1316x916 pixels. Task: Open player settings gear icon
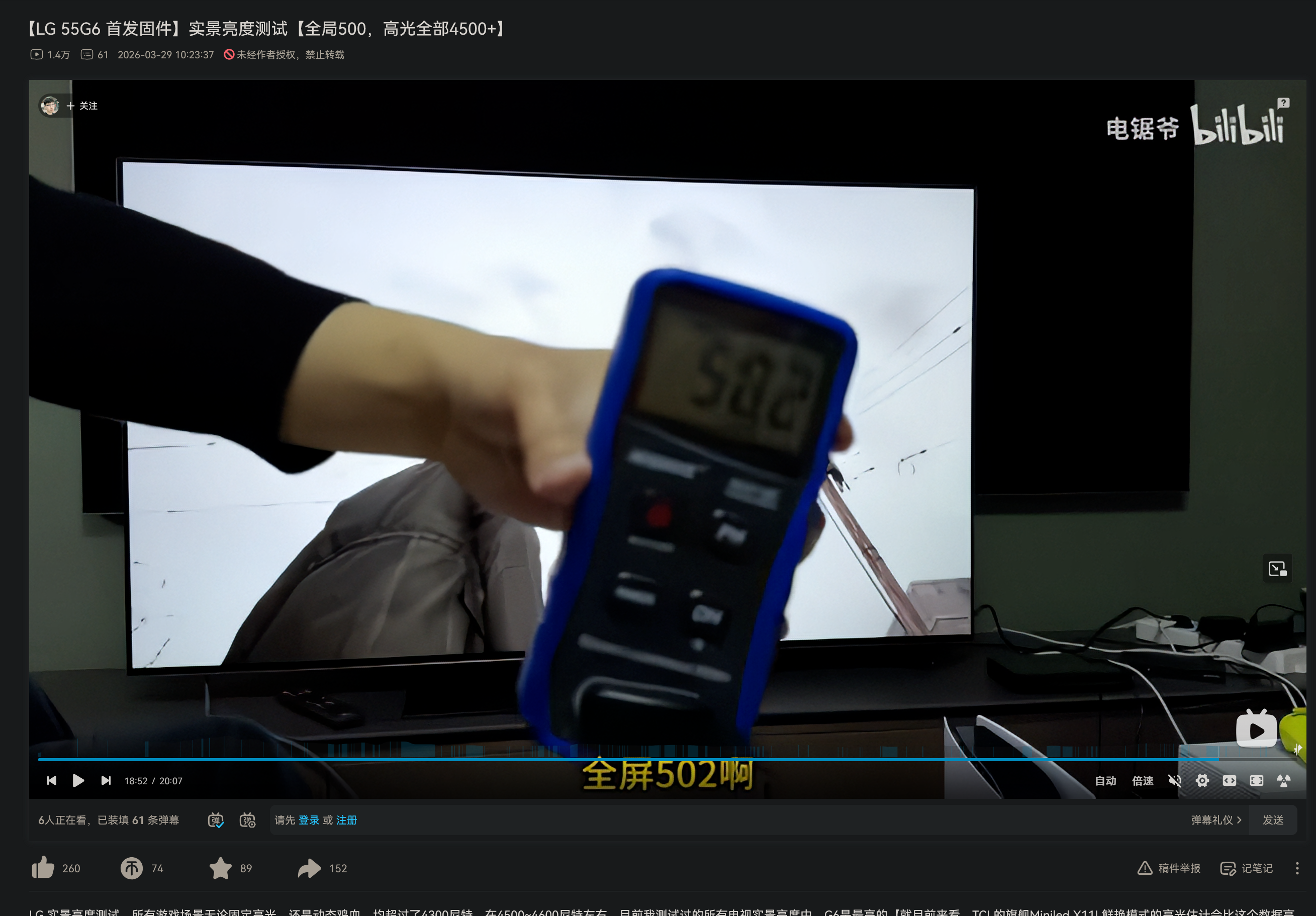point(1202,781)
